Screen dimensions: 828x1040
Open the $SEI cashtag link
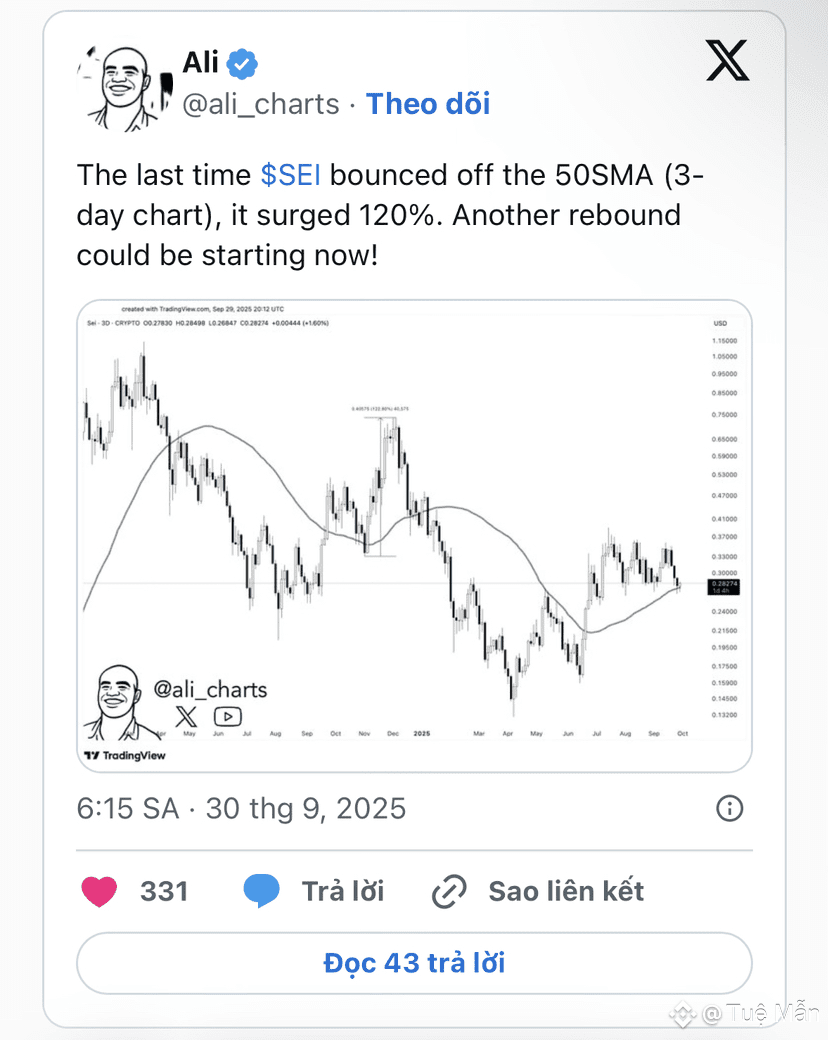tap(291, 175)
